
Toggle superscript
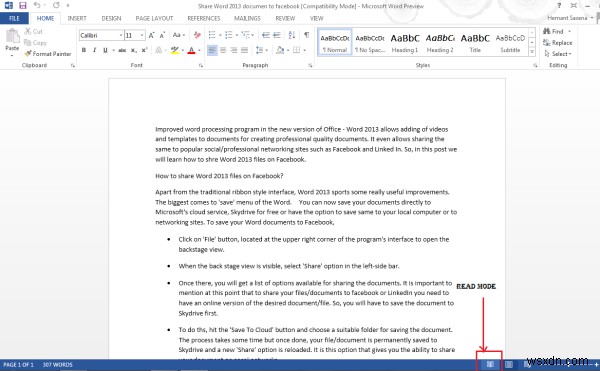click(x=144, y=50)
